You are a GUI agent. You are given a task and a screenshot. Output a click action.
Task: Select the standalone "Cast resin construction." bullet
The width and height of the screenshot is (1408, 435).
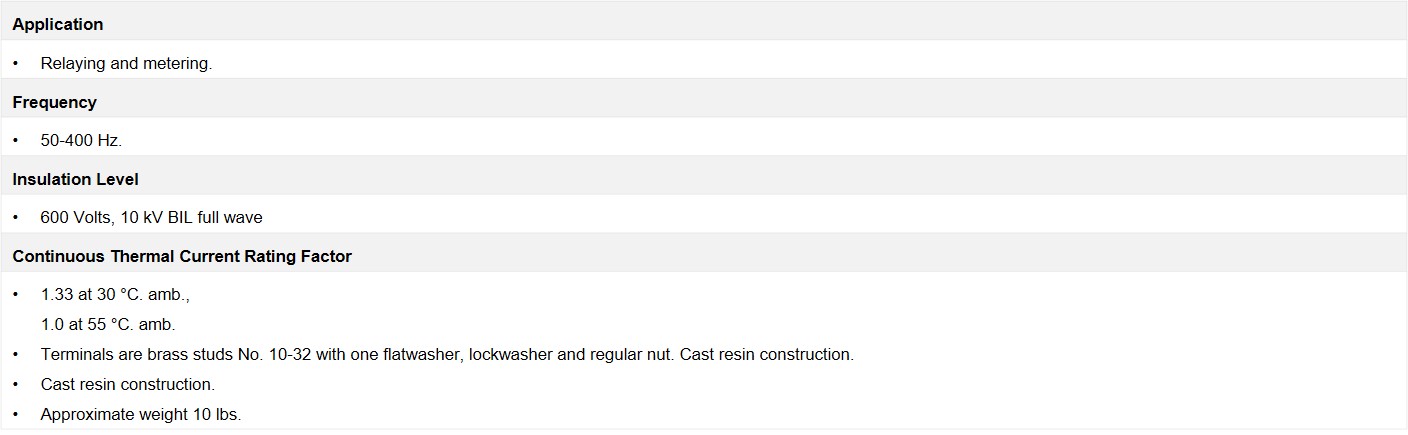pos(128,384)
